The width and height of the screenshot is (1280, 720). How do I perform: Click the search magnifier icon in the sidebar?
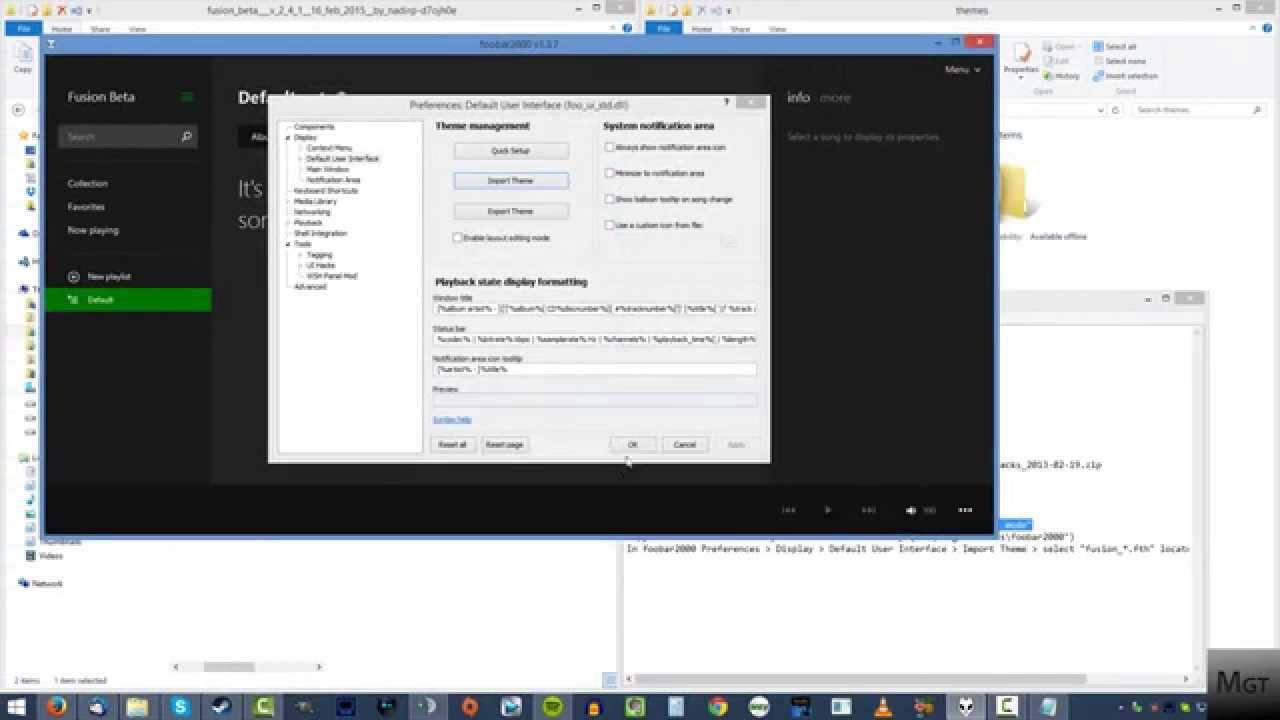pos(186,137)
